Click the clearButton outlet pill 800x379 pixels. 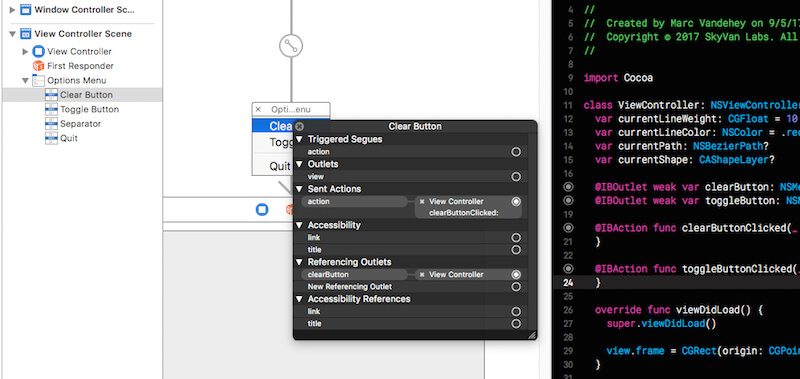click(x=355, y=274)
